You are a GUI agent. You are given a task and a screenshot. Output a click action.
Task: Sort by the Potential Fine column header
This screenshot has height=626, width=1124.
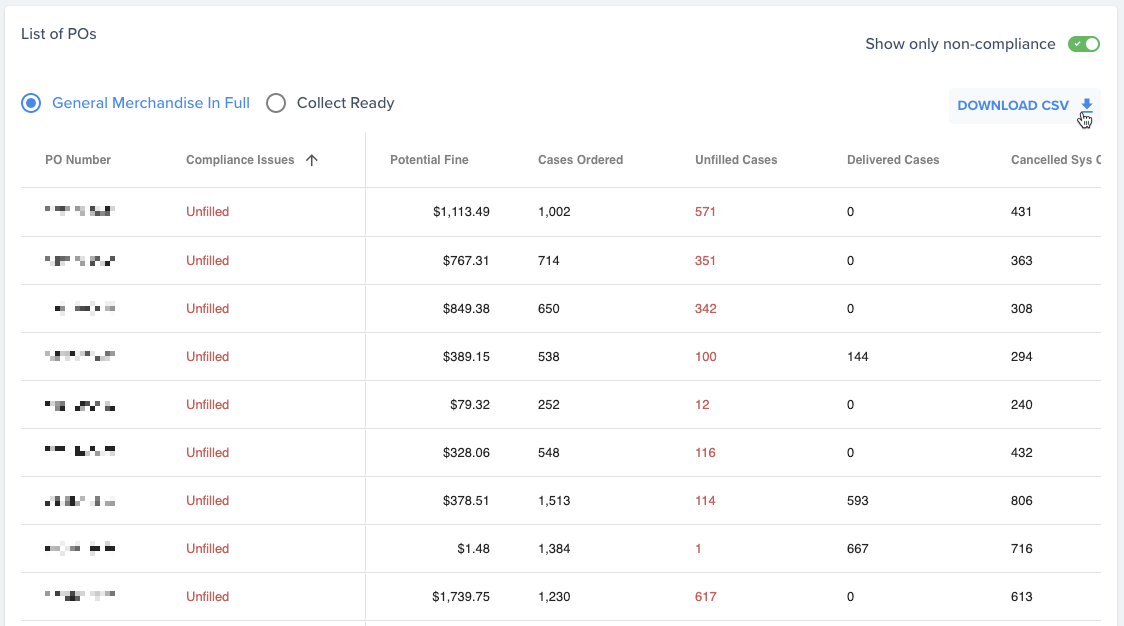(429, 160)
